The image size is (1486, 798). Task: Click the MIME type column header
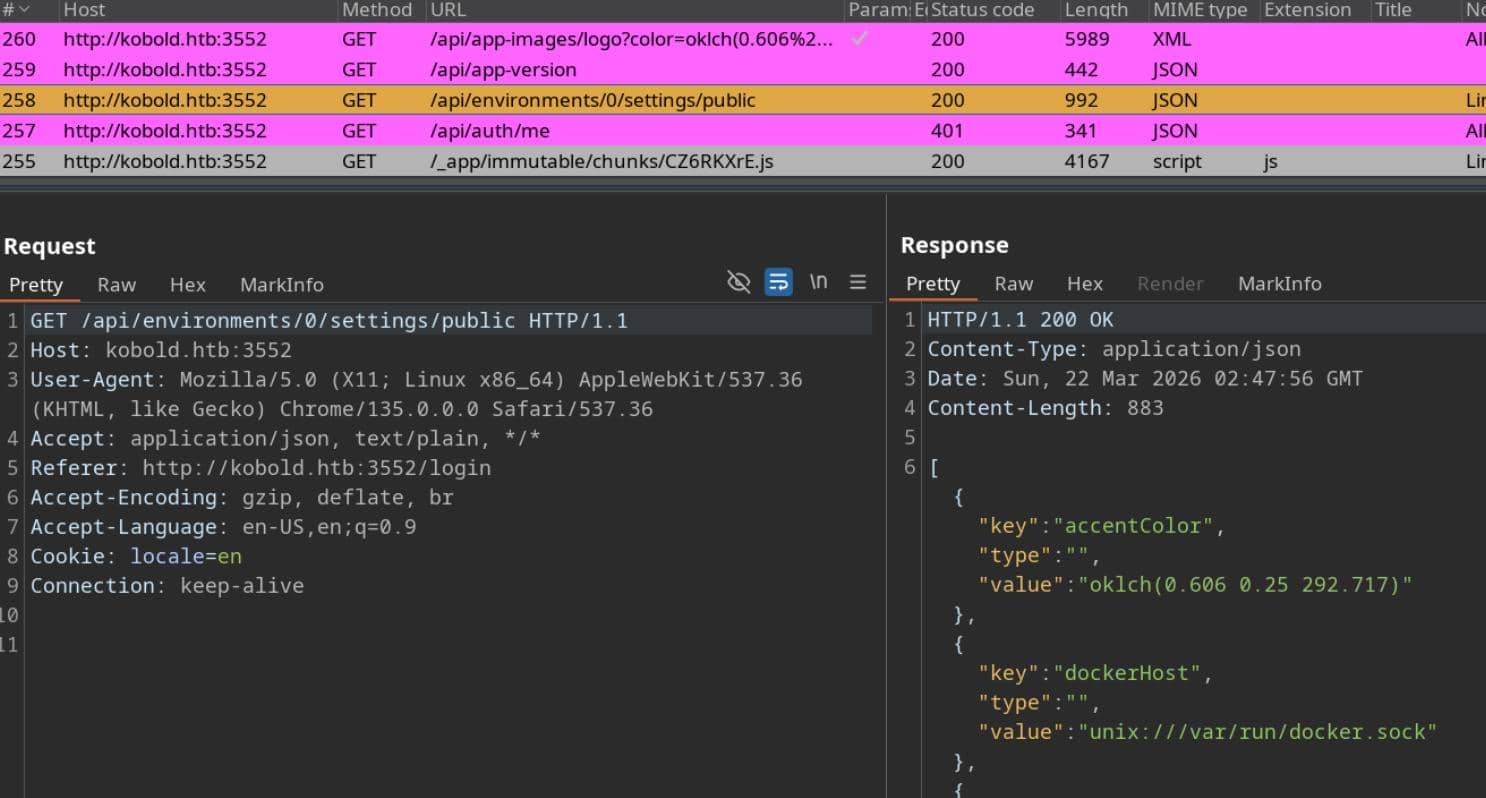click(x=1200, y=10)
